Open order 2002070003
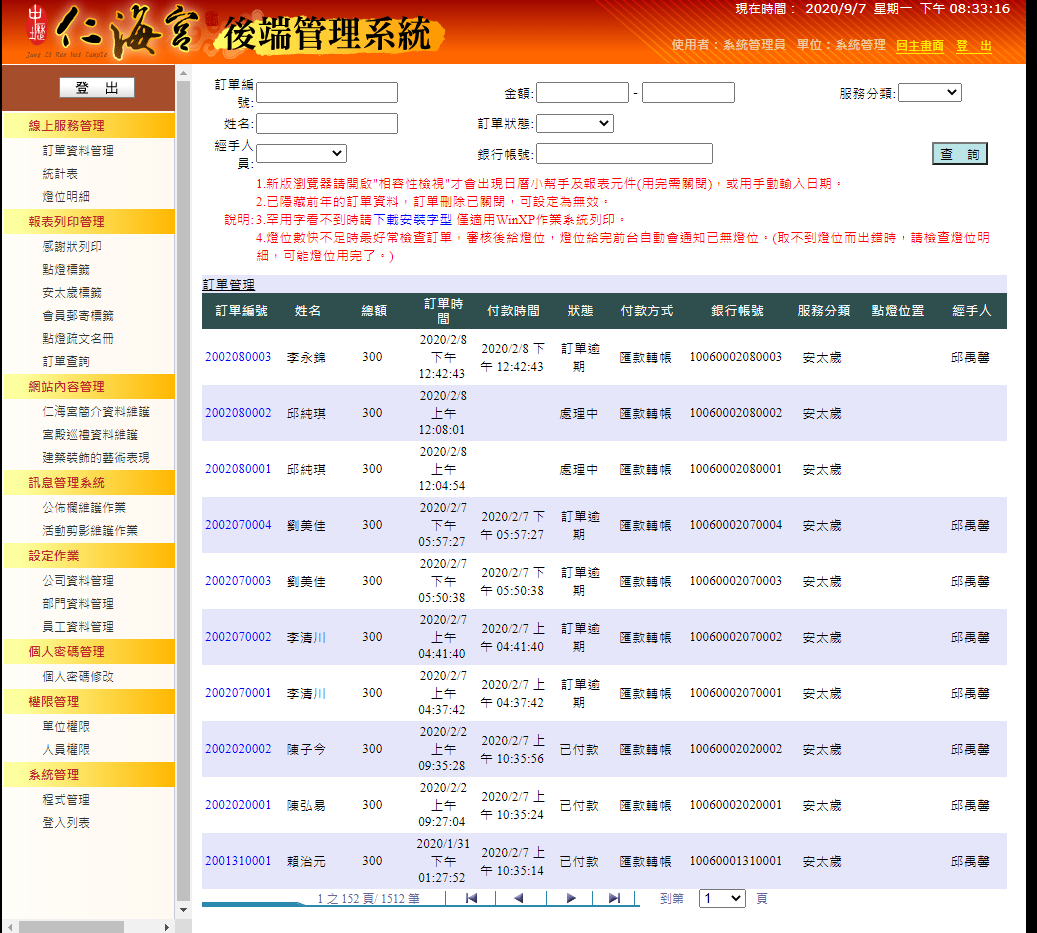 238,581
